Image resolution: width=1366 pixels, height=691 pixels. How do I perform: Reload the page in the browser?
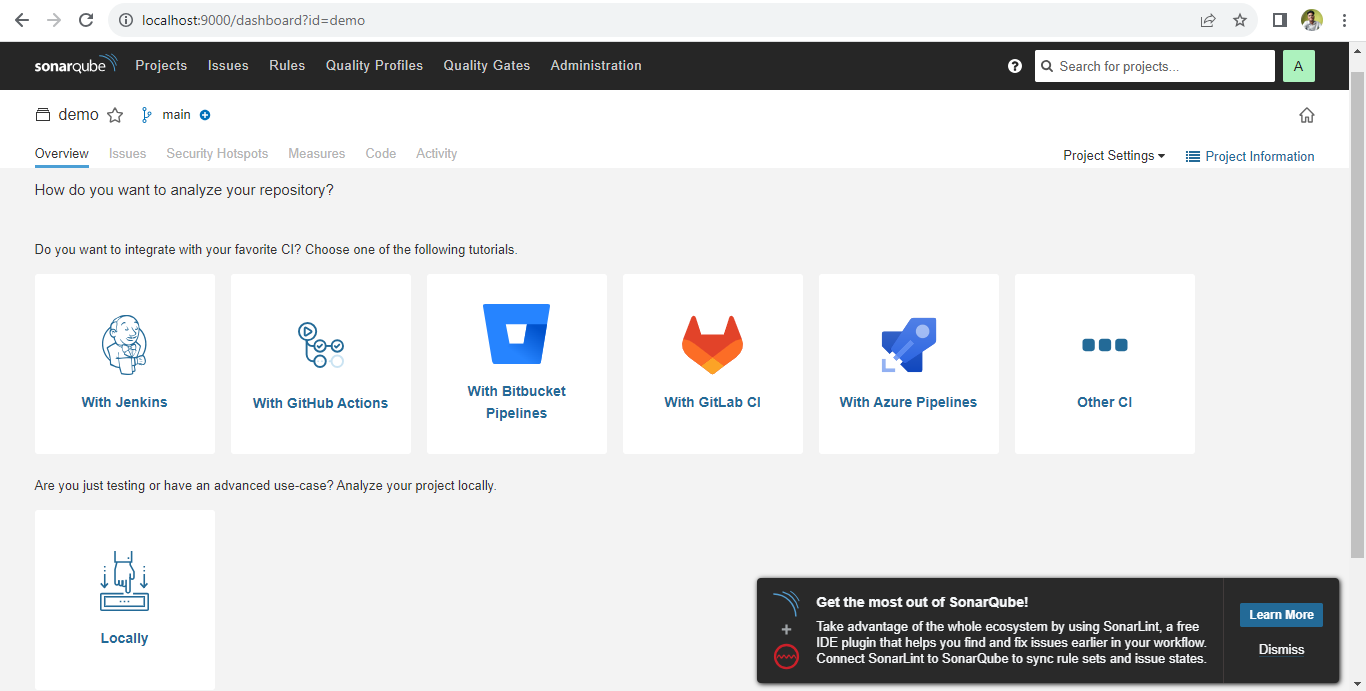[86, 20]
